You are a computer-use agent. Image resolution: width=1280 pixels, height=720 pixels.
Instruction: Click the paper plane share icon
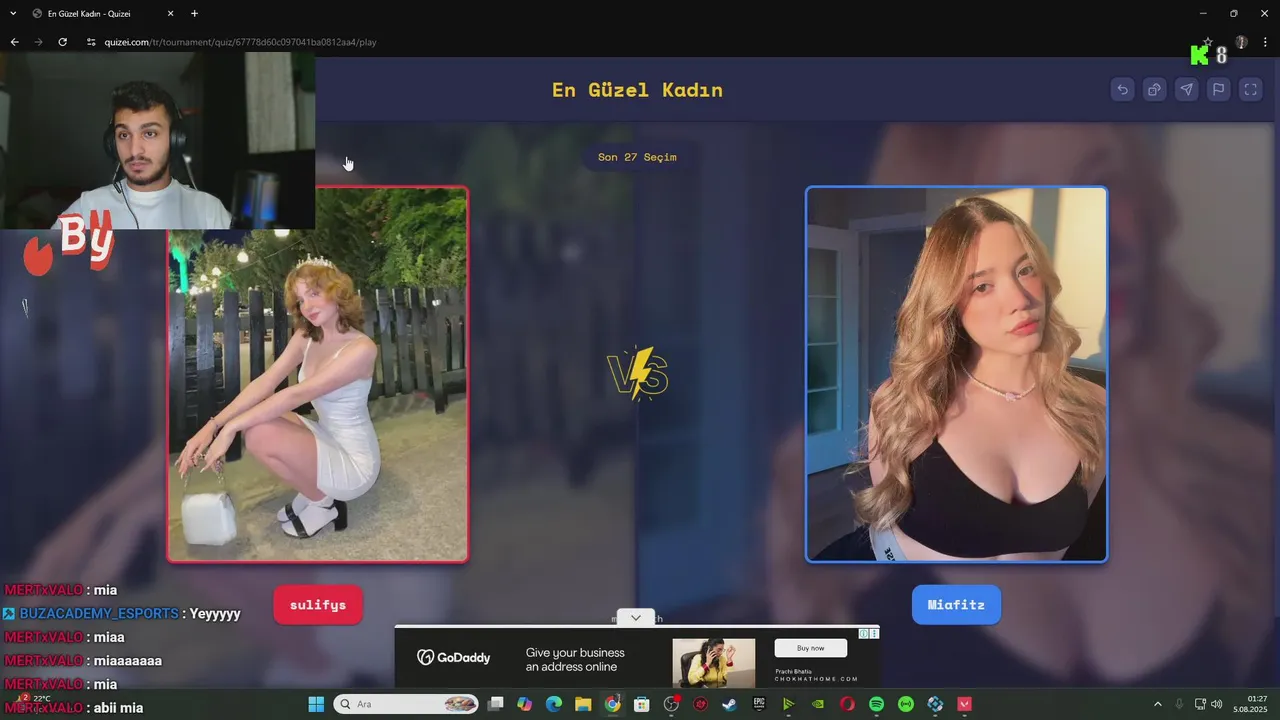1186,90
